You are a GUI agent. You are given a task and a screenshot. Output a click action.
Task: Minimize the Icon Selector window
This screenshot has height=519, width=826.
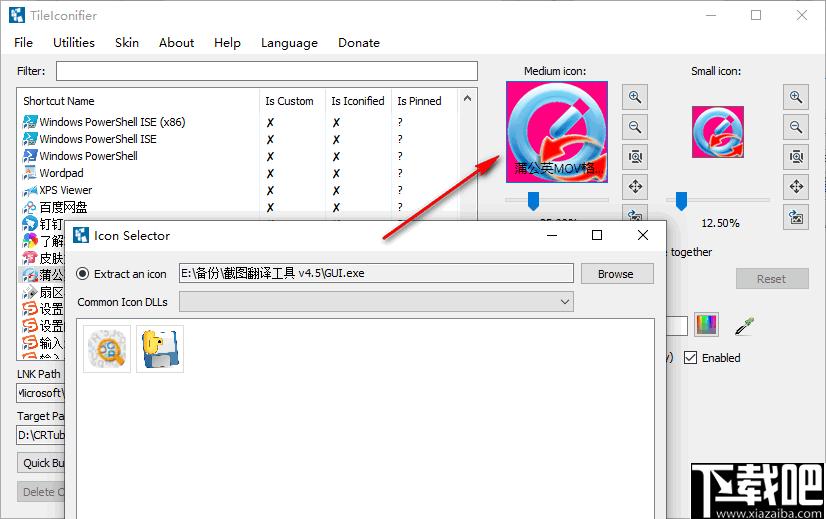[552, 235]
